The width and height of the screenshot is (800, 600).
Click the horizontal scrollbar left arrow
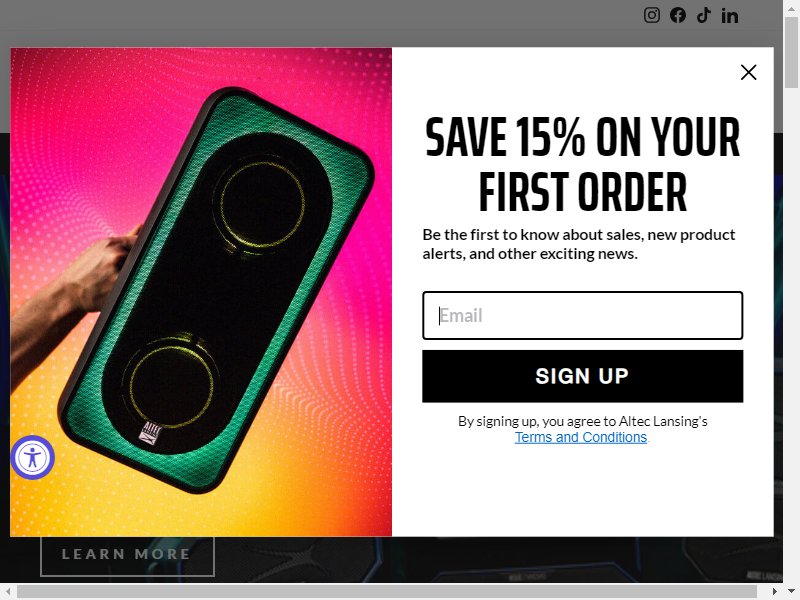point(8,592)
